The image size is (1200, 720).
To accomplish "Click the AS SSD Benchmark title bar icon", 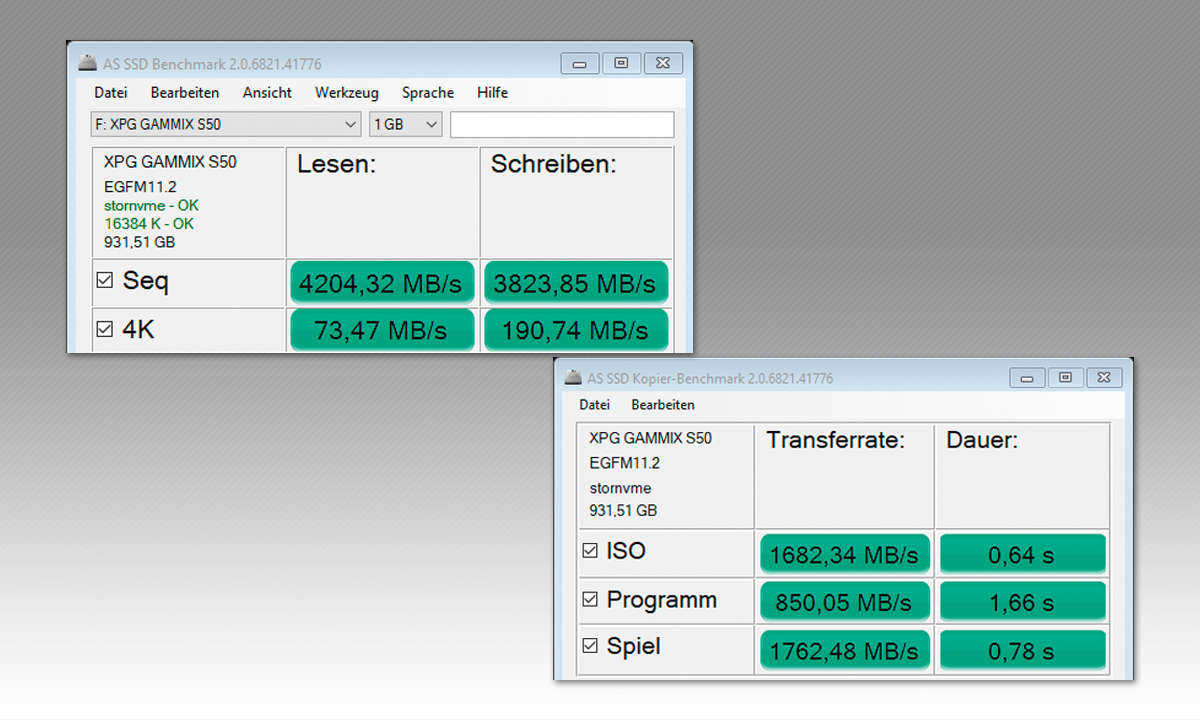I will (x=88, y=62).
